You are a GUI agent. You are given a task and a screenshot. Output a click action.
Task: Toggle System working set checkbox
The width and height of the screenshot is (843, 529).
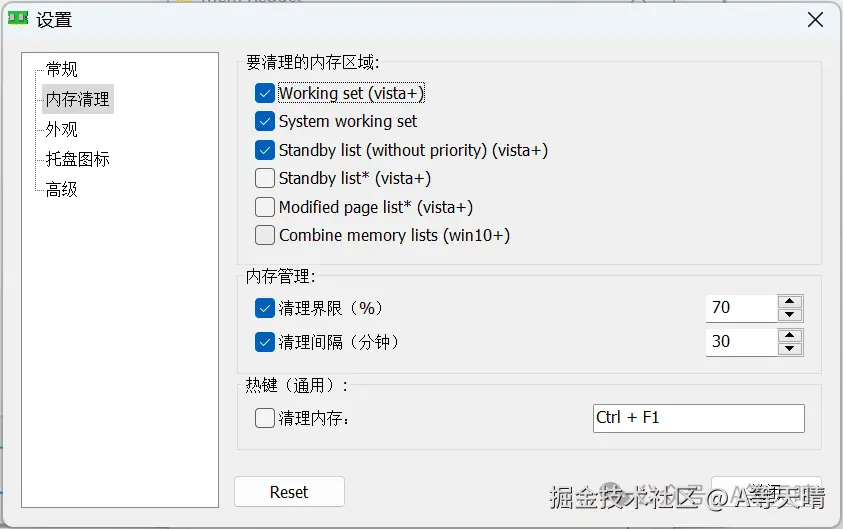[x=265, y=121]
